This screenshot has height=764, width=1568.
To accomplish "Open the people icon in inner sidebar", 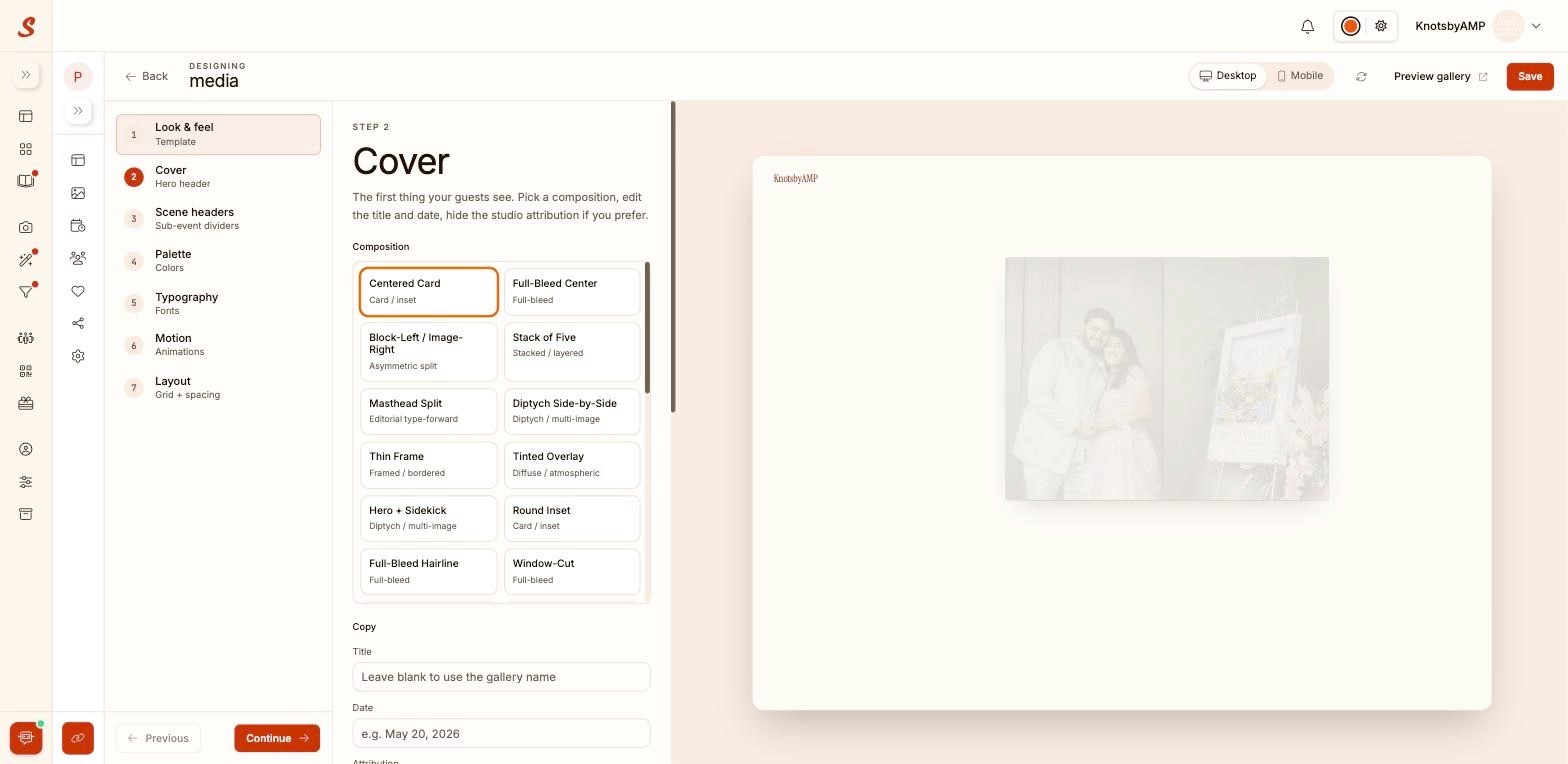I will coord(78,258).
